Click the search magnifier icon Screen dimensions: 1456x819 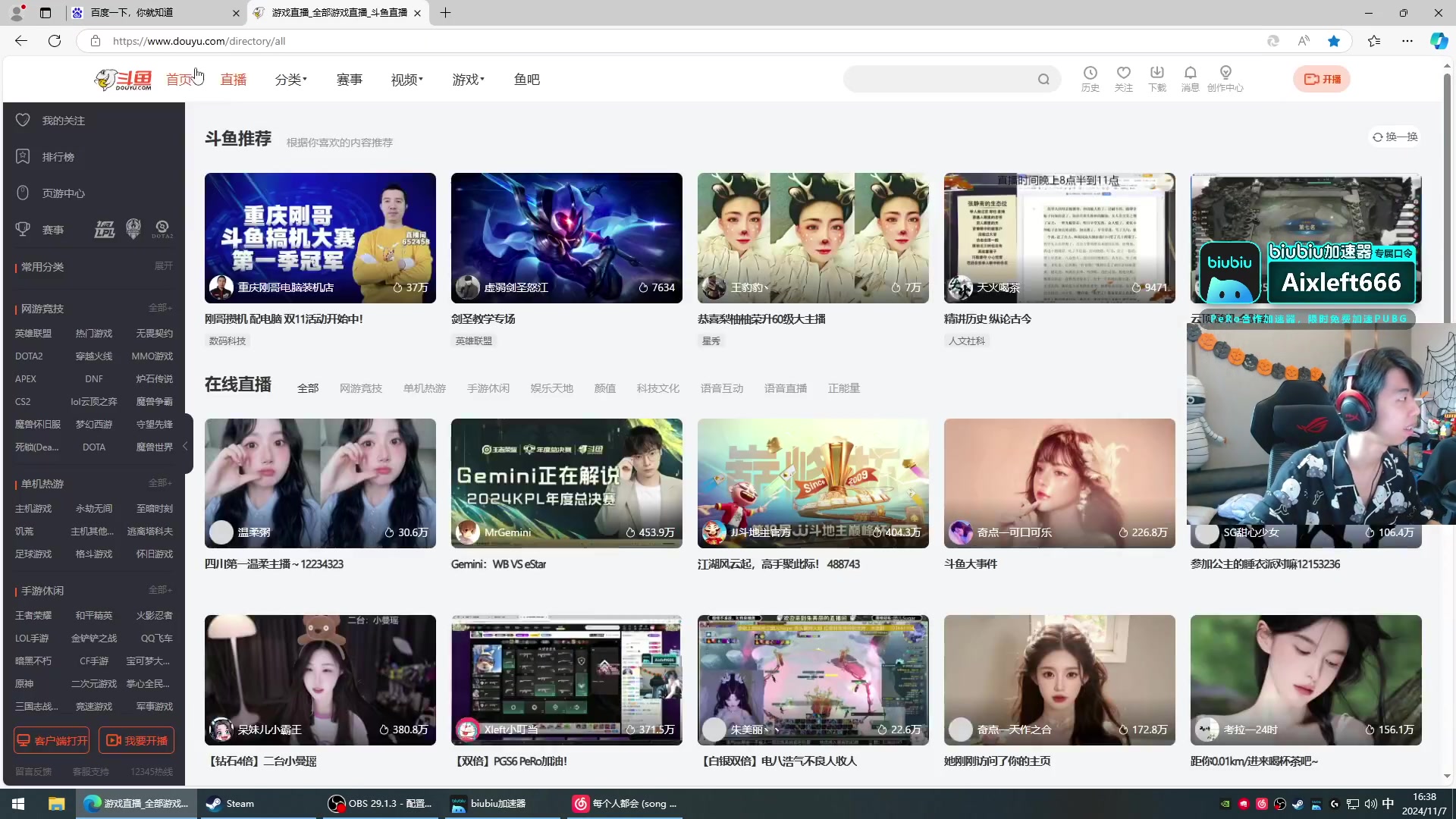pos(1043,79)
